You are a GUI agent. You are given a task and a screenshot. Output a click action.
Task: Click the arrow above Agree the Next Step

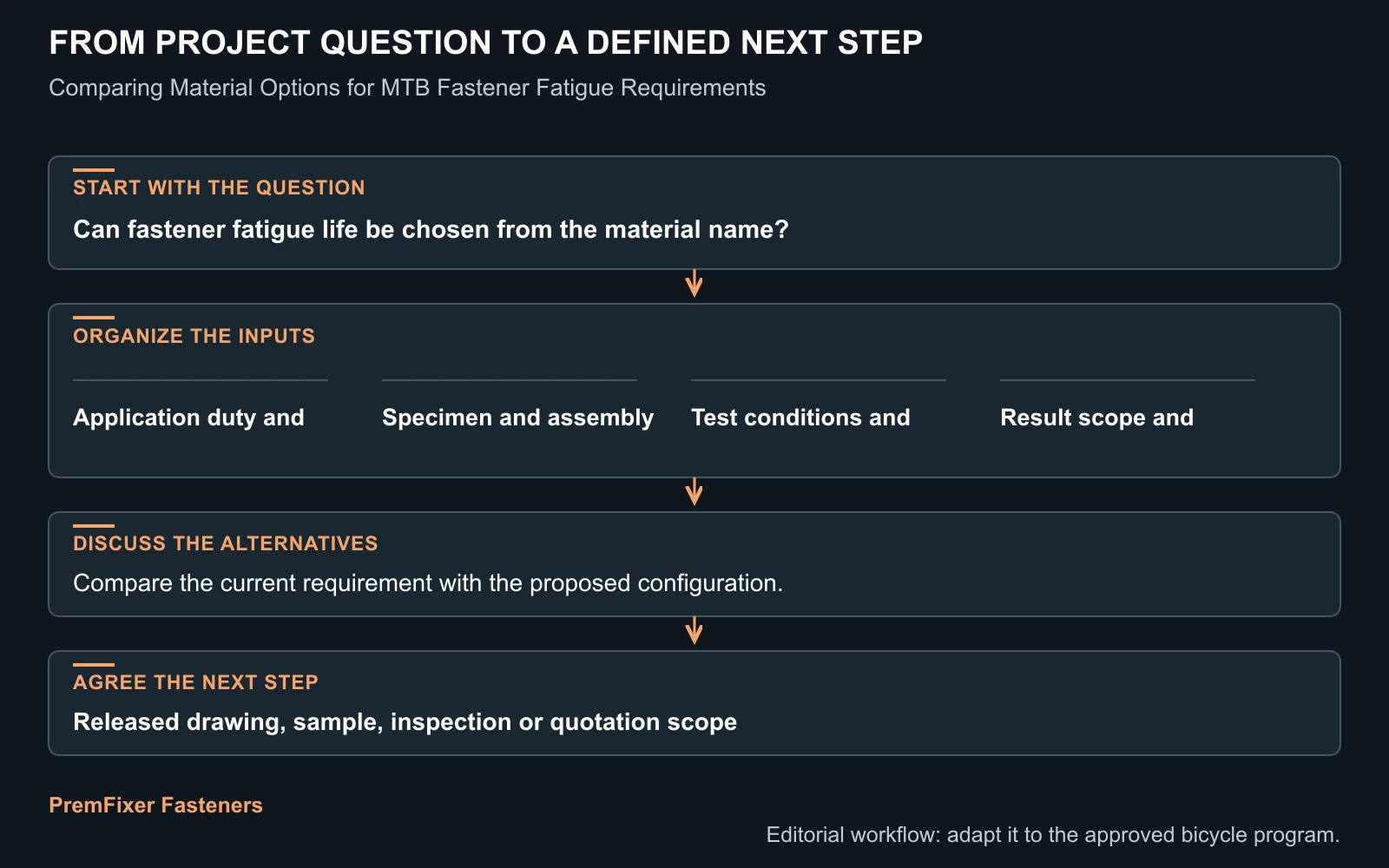click(694, 631)
